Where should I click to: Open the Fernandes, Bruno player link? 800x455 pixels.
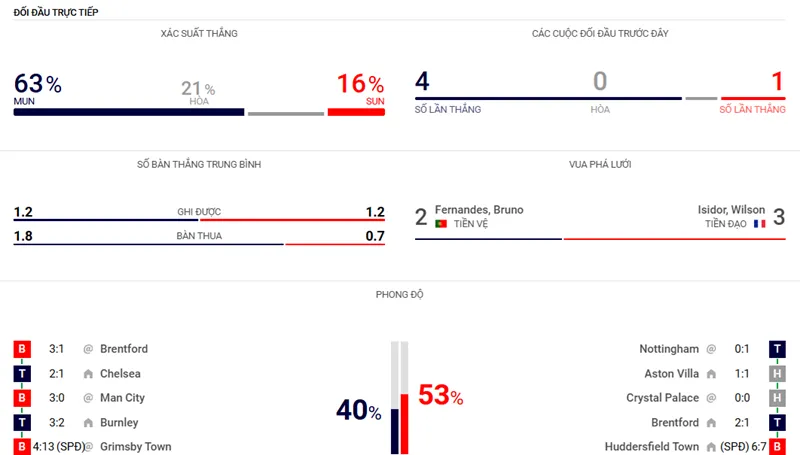tap(479, 210)
